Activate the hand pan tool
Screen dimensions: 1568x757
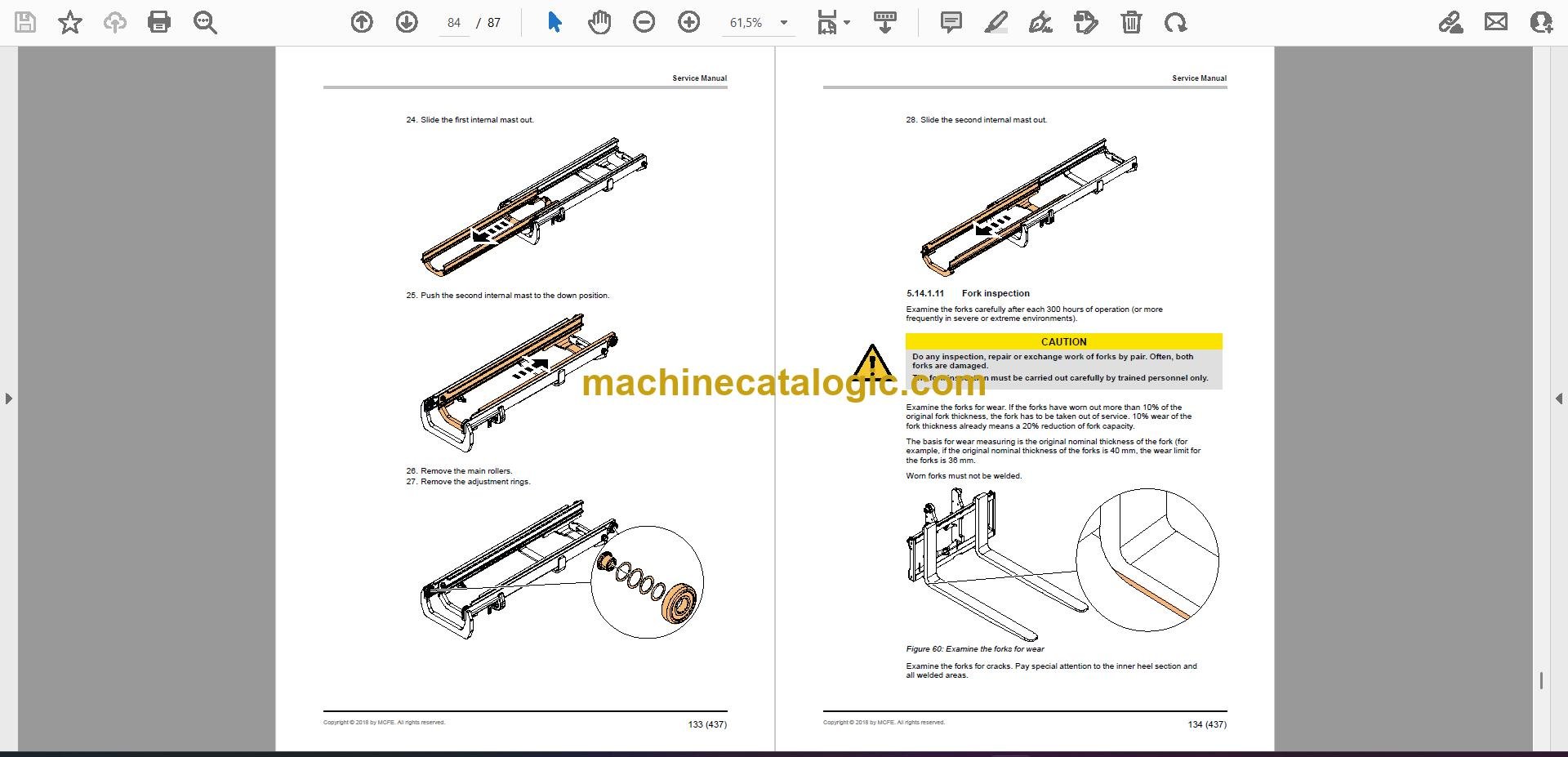point(599,22)
